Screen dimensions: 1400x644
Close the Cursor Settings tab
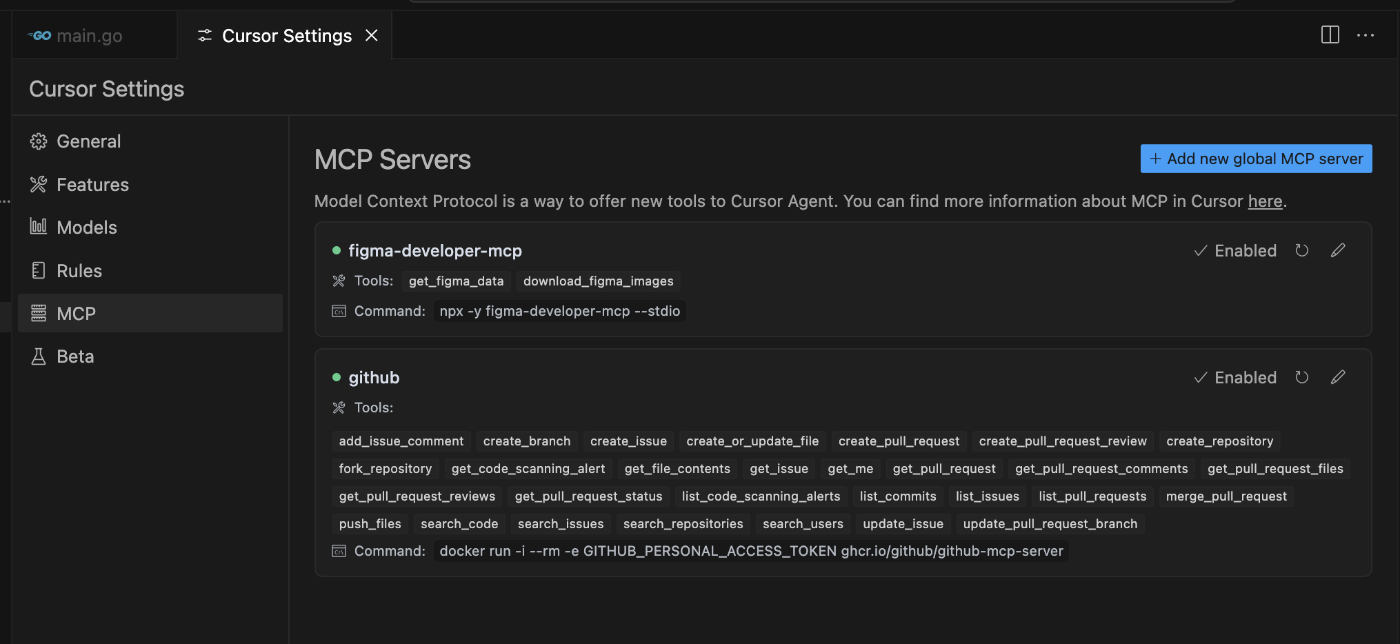371,36
